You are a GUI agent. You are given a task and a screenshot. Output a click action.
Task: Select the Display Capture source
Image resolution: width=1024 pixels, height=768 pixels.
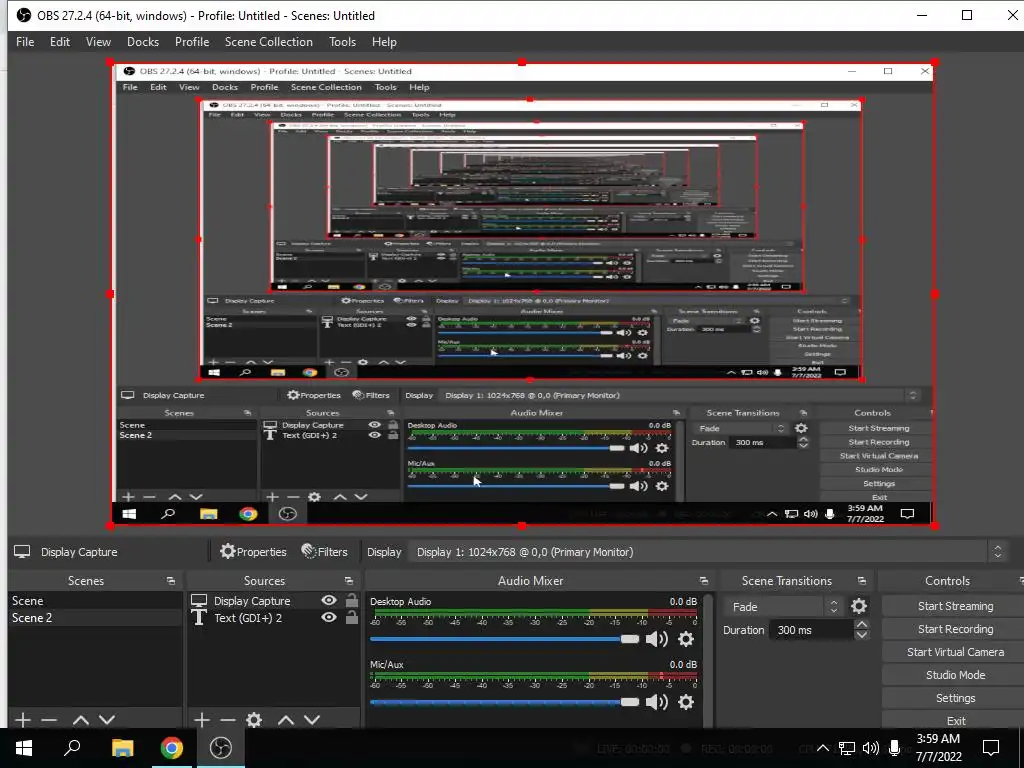click(253, 601)
